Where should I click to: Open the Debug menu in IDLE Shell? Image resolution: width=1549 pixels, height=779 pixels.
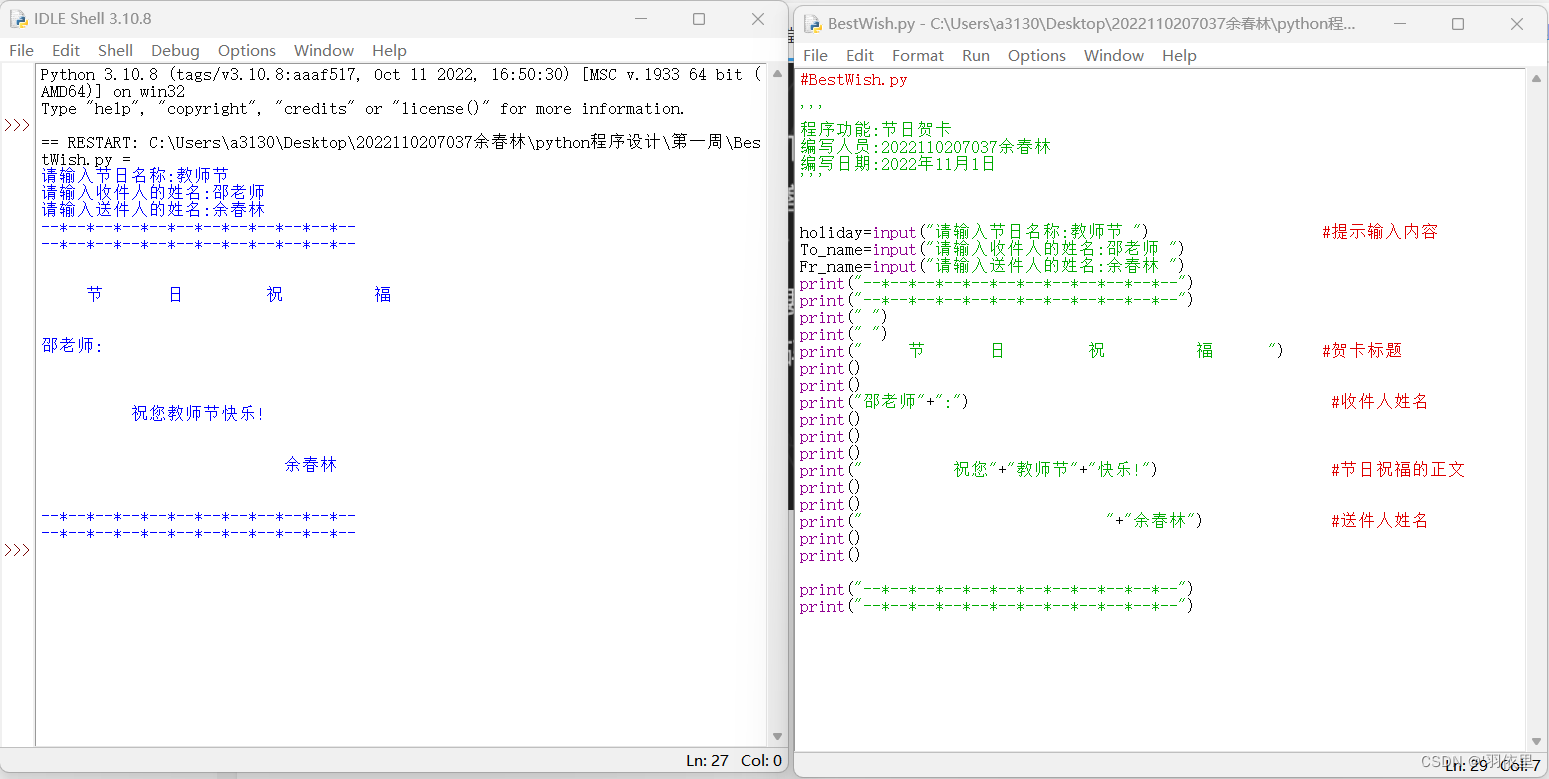tap(175, 50)
